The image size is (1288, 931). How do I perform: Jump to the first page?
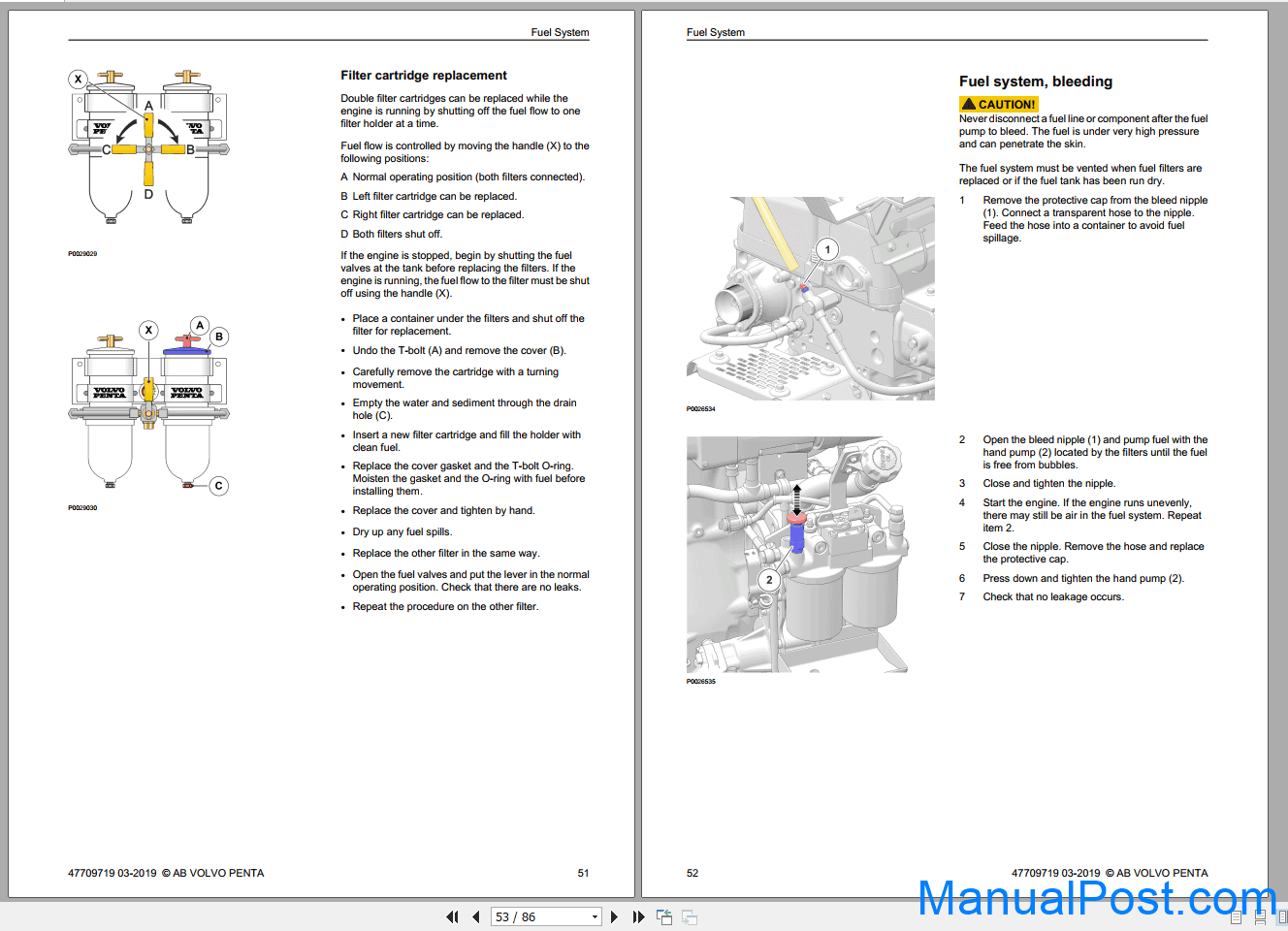pyautogui.click(x=452, y=916)
